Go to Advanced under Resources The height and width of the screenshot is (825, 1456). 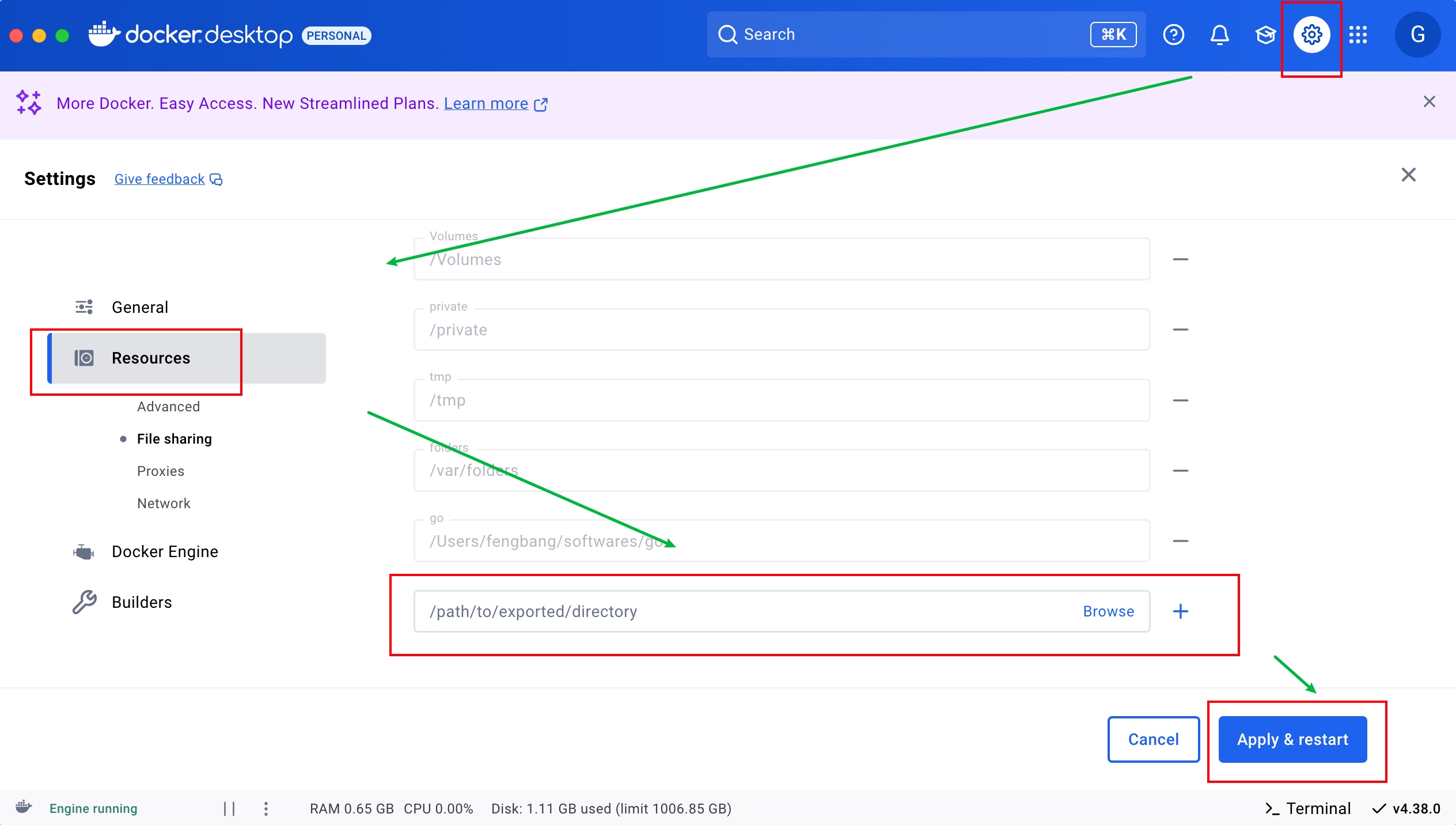point(168,407)
